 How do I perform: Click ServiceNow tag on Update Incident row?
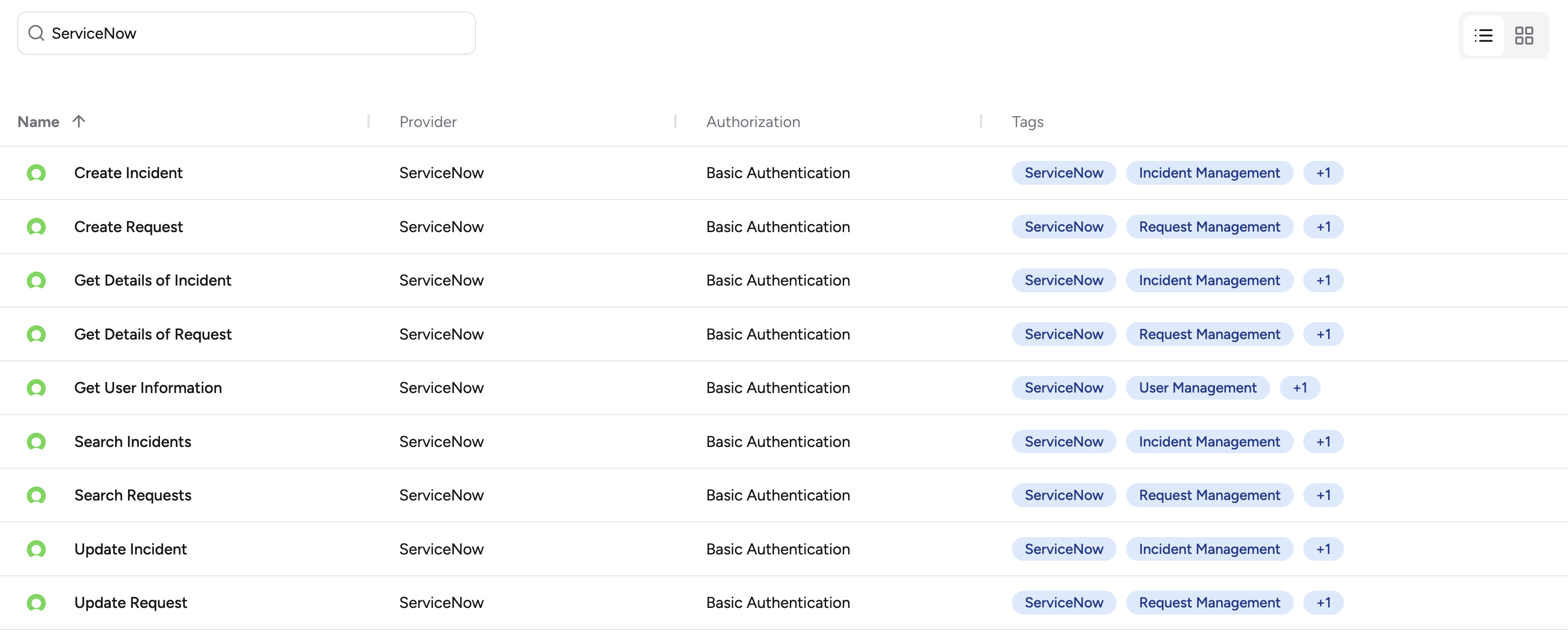(x=1063, y=549)
